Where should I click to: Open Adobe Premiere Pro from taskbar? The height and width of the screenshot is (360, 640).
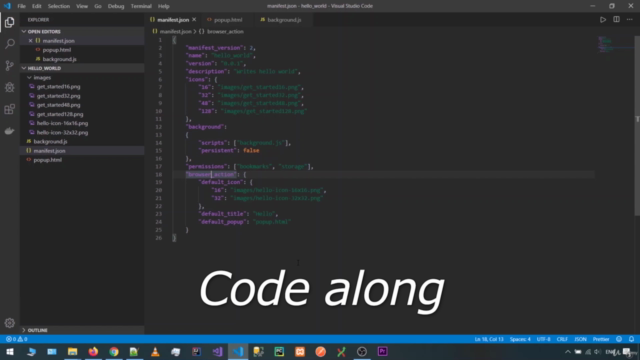(x=382, y=351)
